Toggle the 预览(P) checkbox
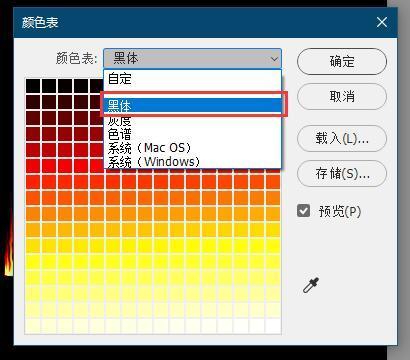410x360 pixels. pos(303,211)
